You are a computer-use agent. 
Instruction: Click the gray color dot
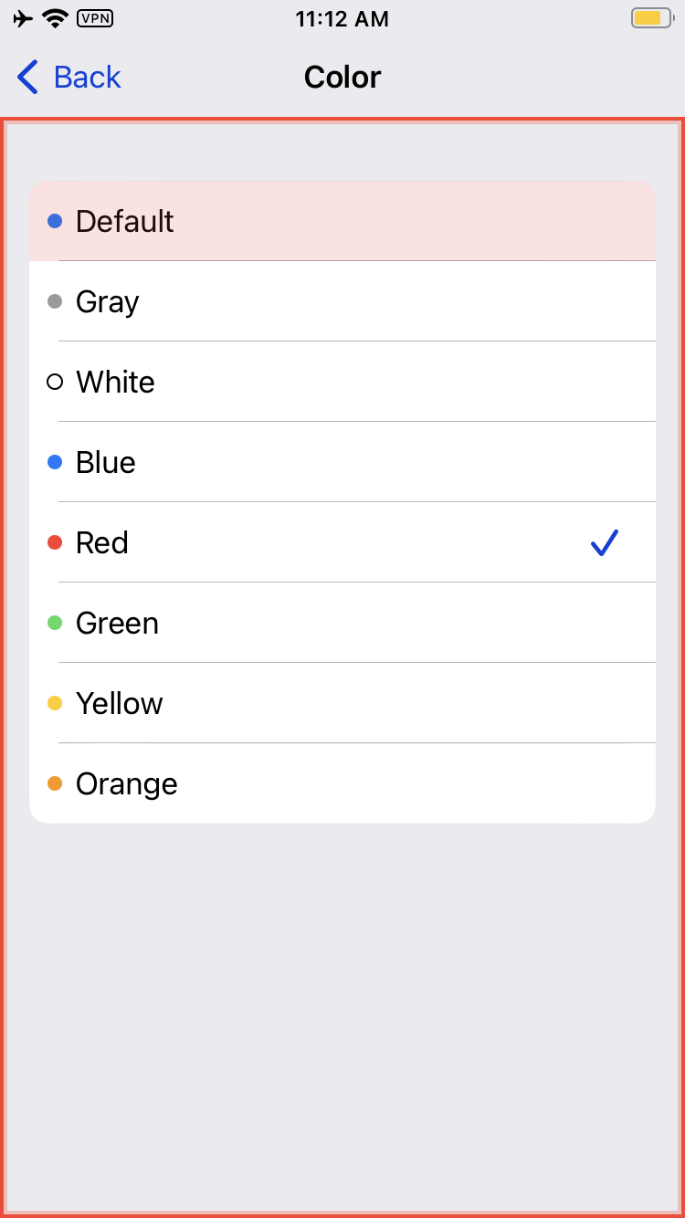[x=55, y=302]
